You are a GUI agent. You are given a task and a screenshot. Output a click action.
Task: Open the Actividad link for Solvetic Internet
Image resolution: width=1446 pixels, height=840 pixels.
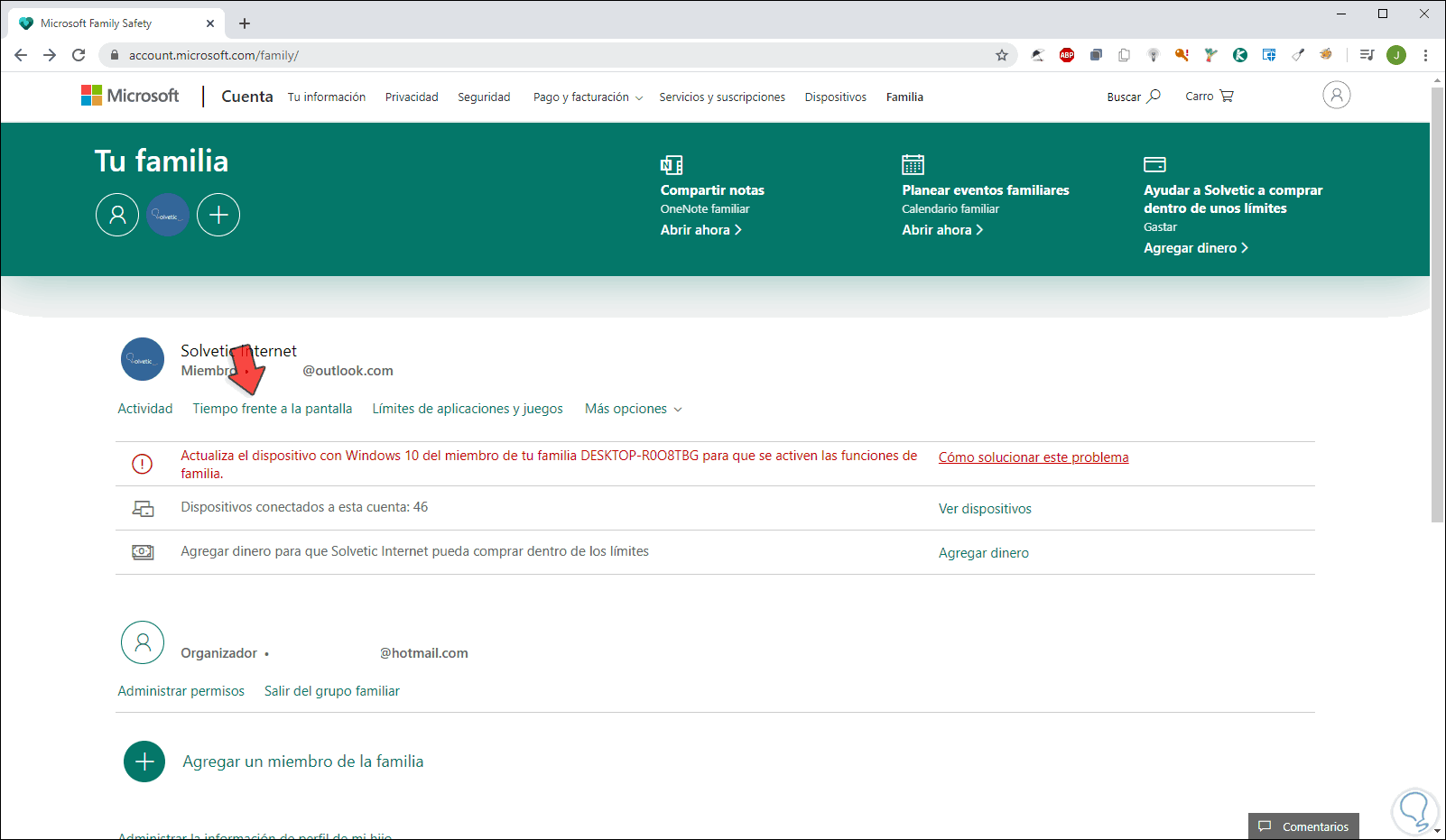pos(145,409)
